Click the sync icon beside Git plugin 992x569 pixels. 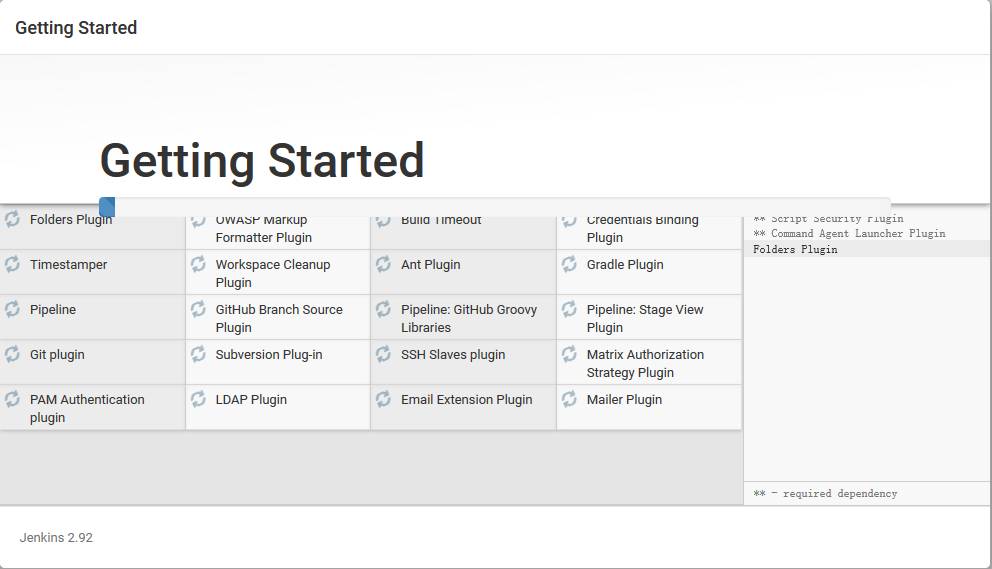12,354
